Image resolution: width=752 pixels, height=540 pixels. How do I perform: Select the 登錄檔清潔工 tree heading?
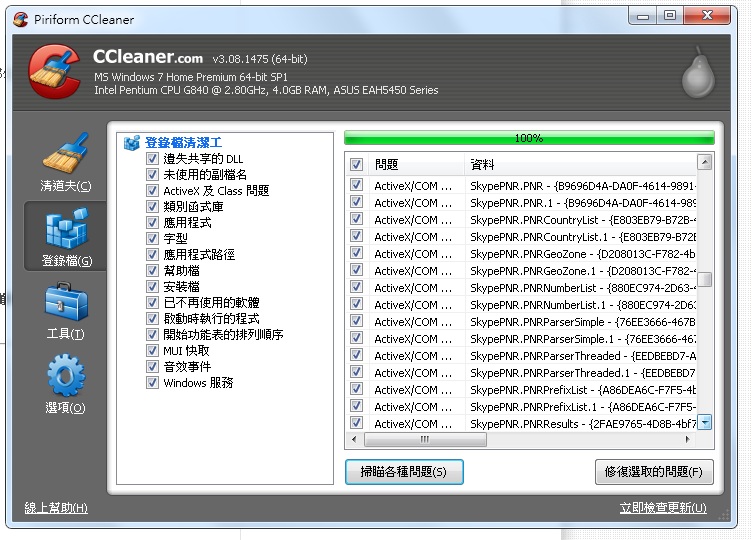pyautogui.click(x=183, y=142)
